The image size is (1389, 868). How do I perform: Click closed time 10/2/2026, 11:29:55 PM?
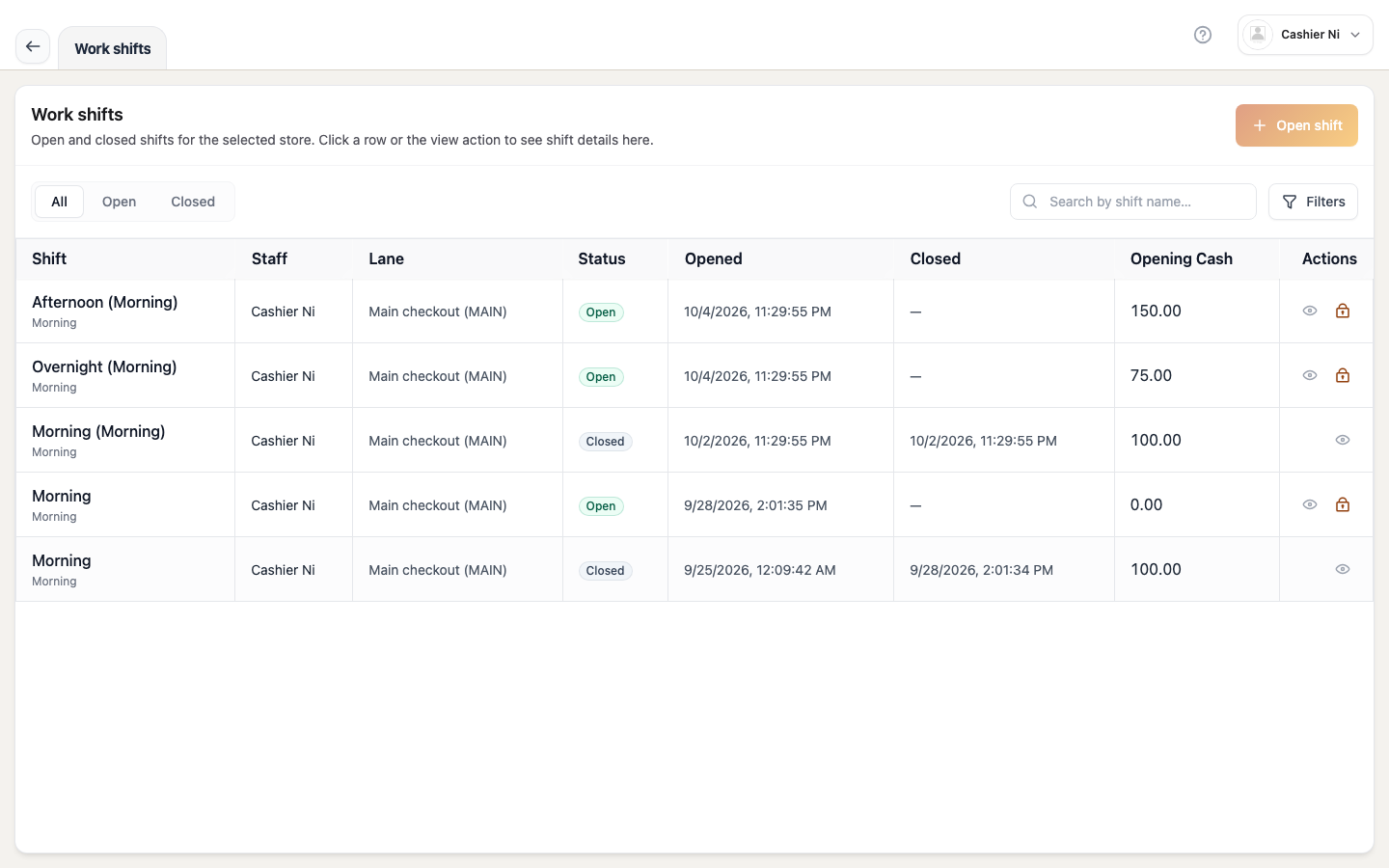pyautogui.click(x=983, y=441)
